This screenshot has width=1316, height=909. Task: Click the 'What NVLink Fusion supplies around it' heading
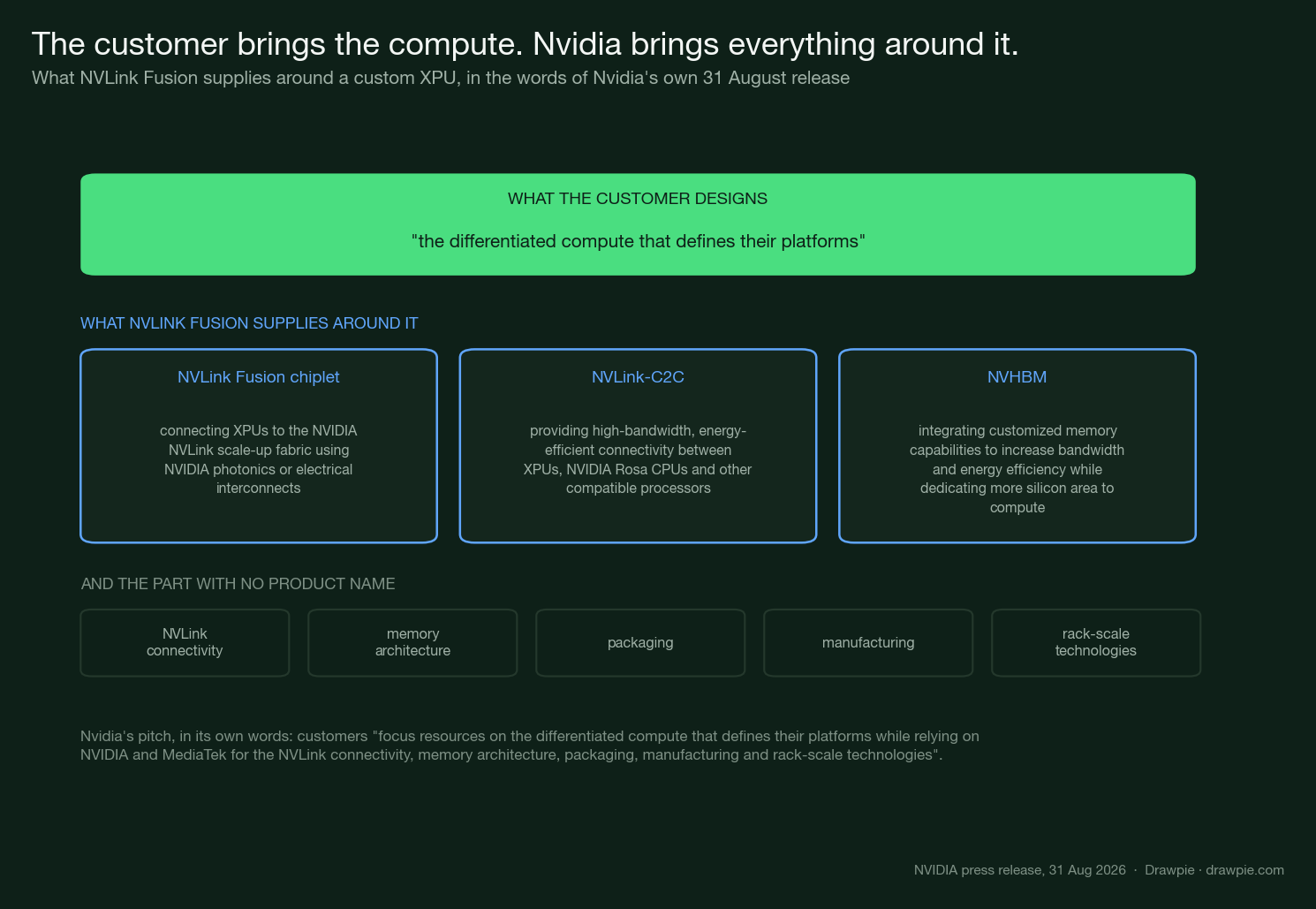click(249, 323)
